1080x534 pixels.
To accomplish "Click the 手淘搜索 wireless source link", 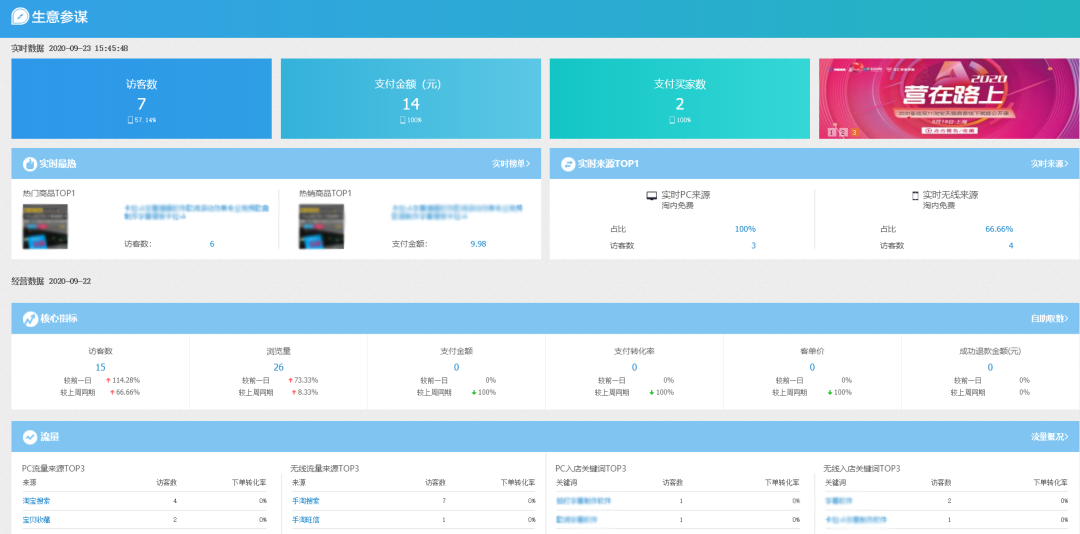I will [304, 500].
